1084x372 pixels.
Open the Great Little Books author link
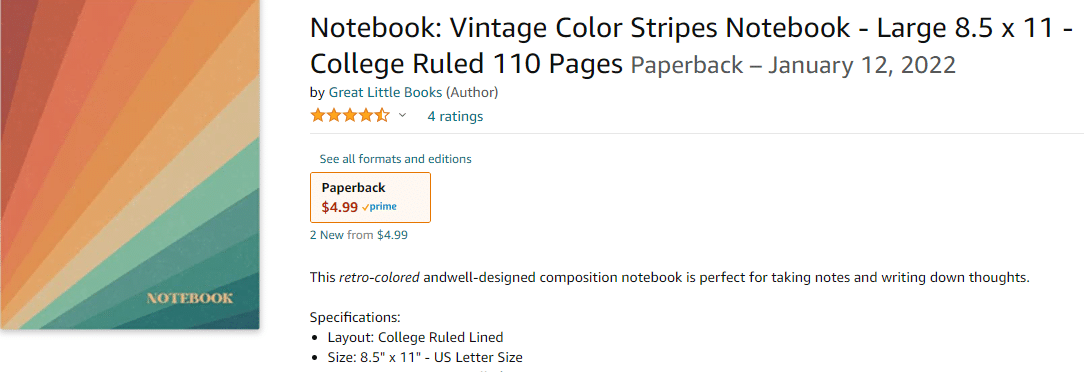pyautogui.click(x=386, y=92)
